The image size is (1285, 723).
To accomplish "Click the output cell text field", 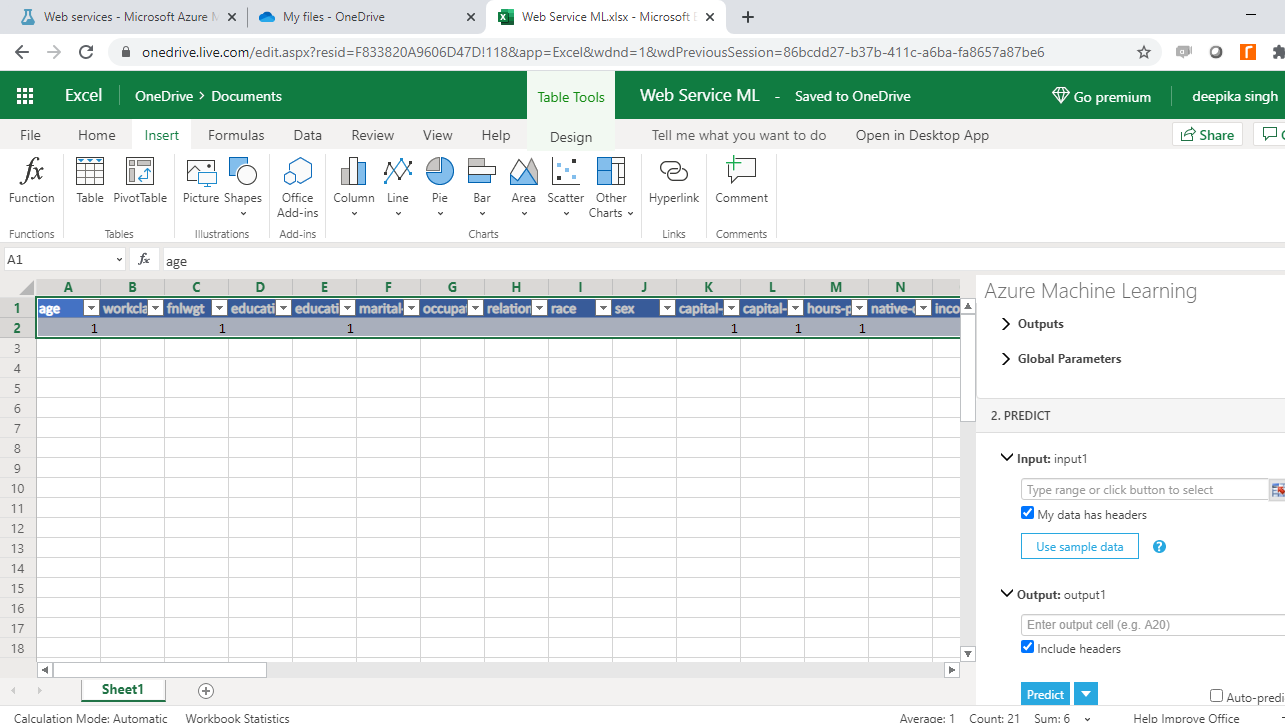I will click(1153, 624).
